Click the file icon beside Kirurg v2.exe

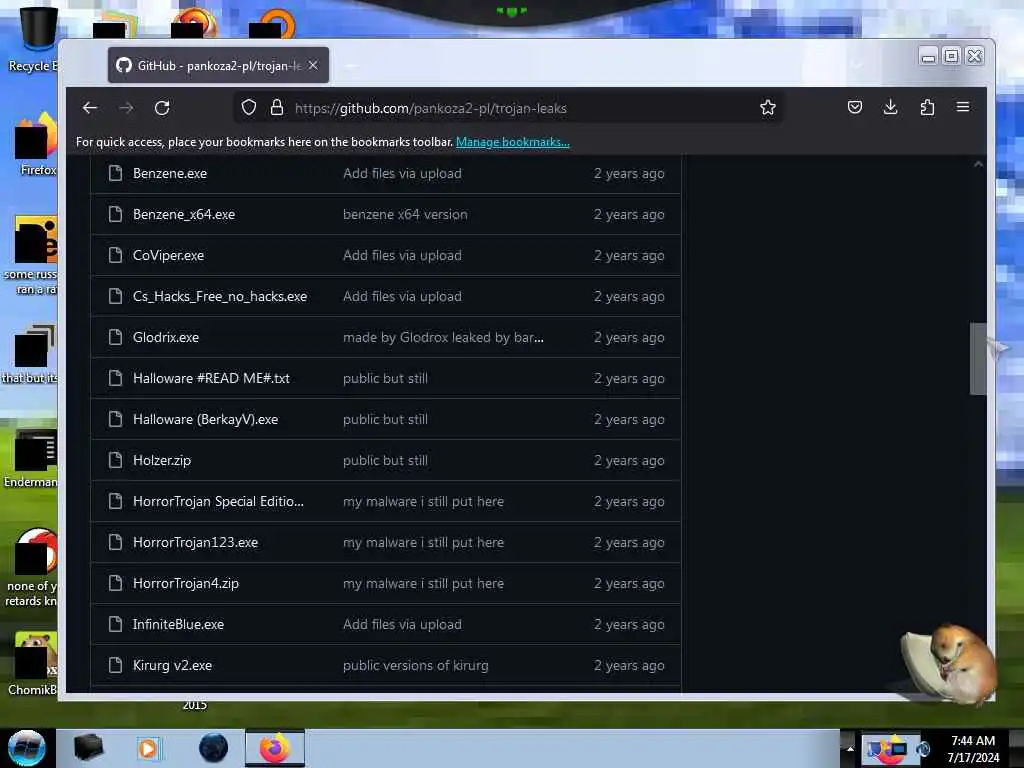[x=116, y=665]
